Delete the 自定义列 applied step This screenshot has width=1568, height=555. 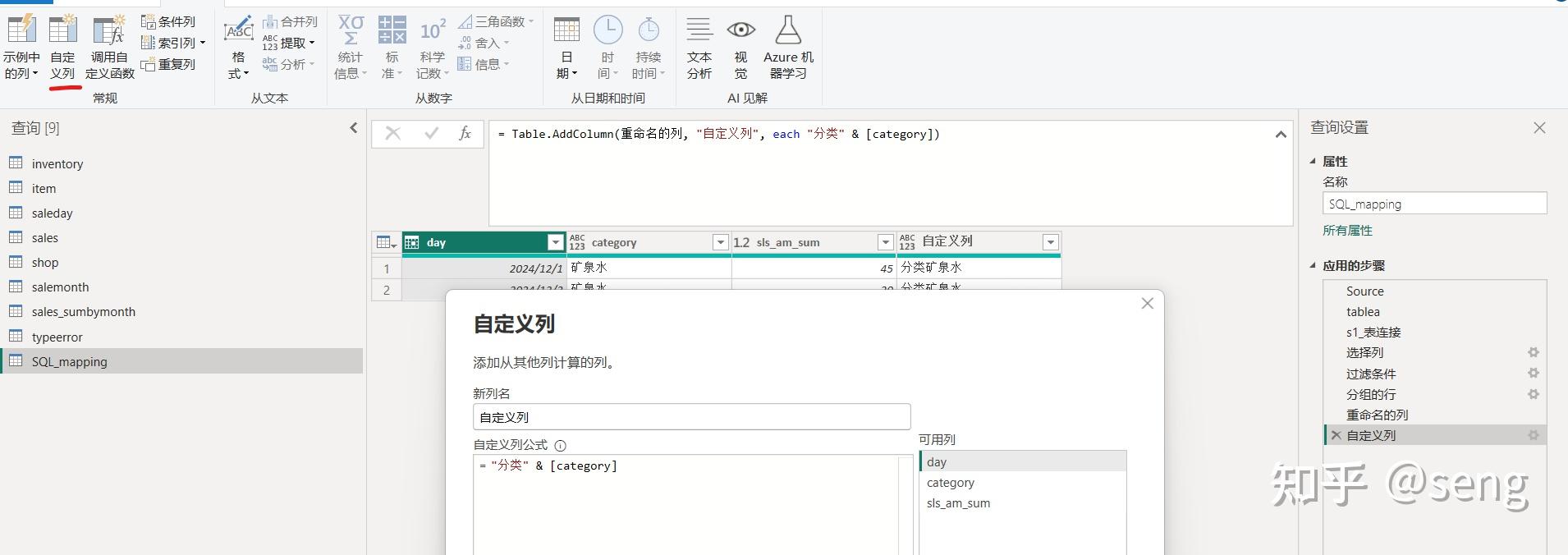(x=1336, y=435)
